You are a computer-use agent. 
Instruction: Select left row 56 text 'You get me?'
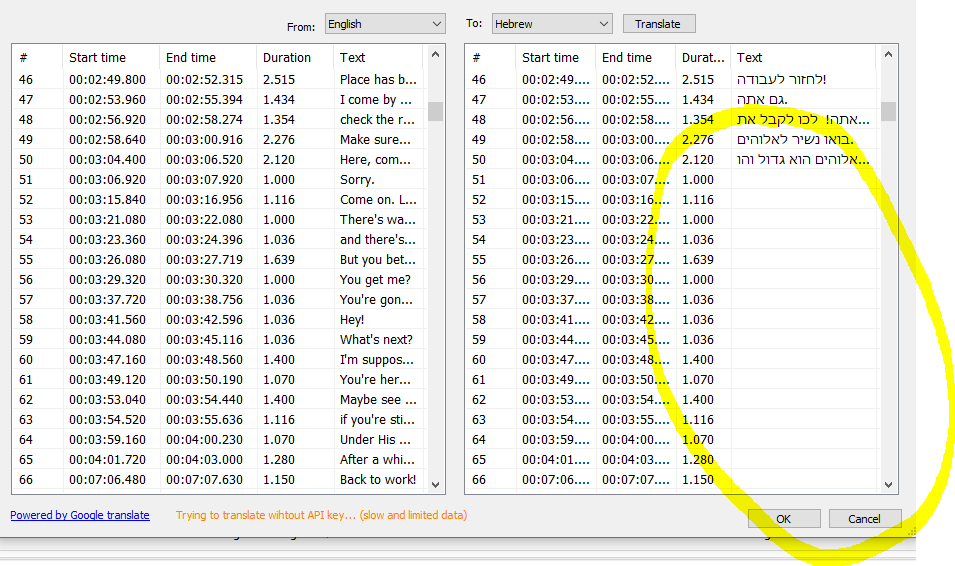pos(375,280)
